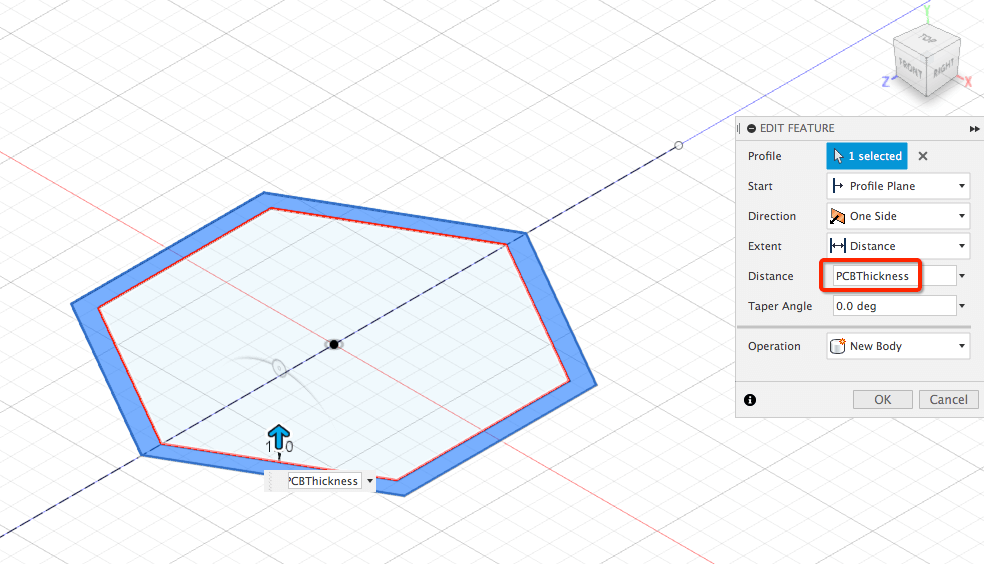Open the Operation 'New Body' dropdown

pyautogui.click(x=898, y=346)
